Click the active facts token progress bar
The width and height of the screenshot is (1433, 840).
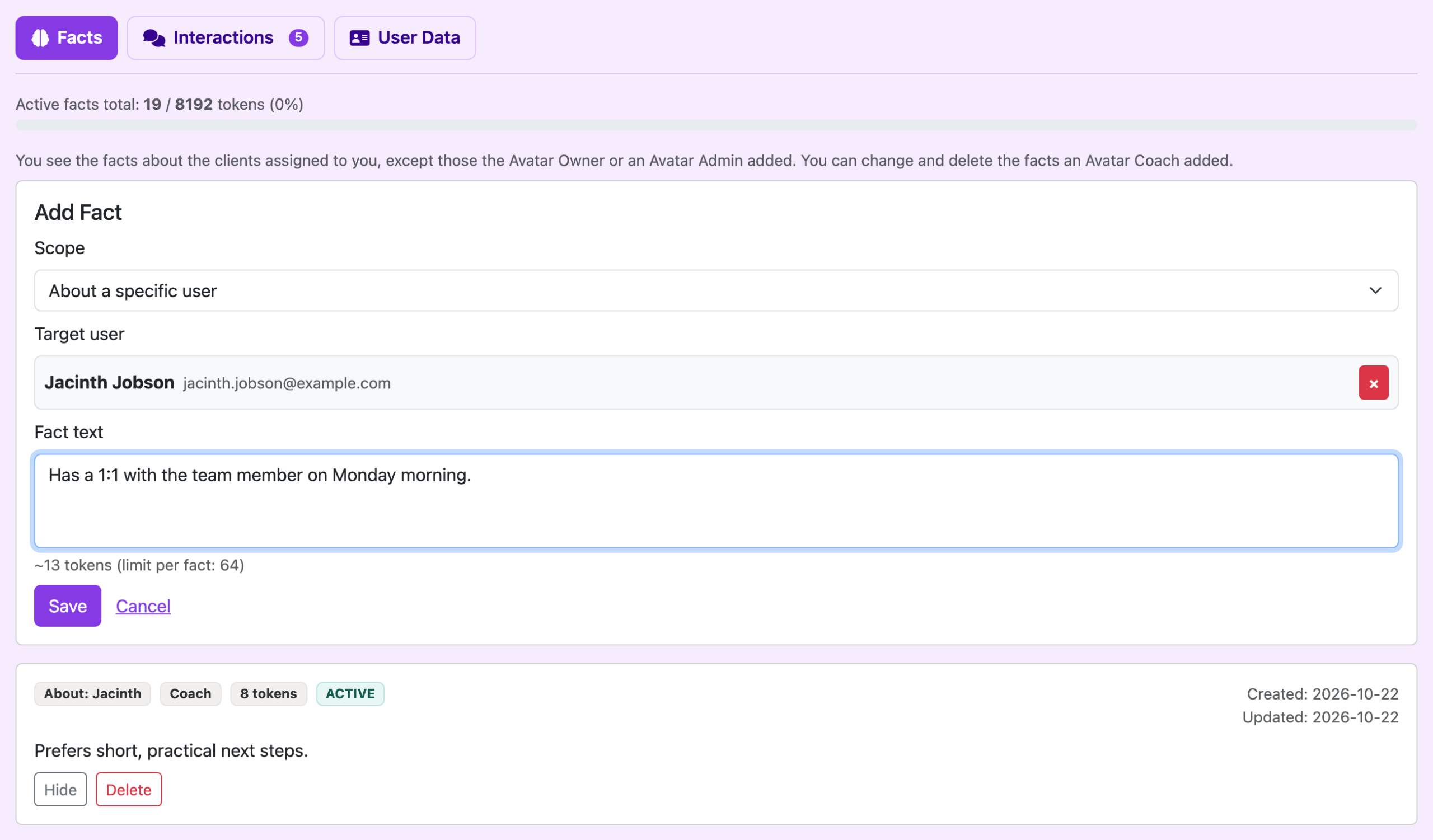click(x=716, y=125)
